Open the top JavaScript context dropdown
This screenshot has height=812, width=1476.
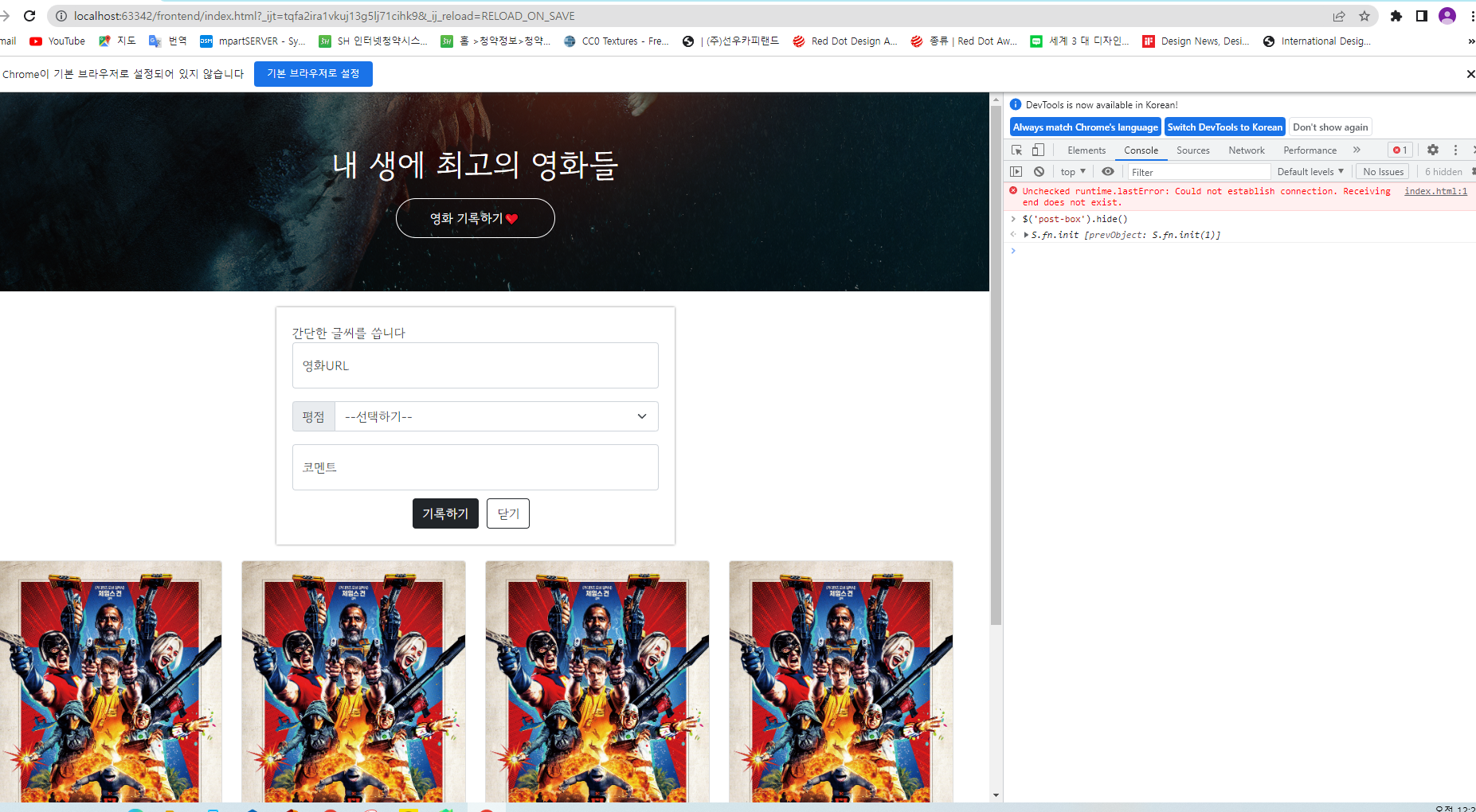pos(1073,171)
